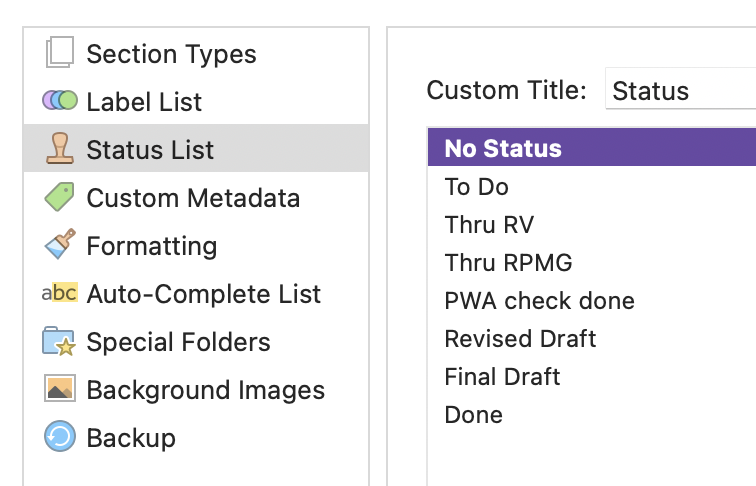Click into the Custom Title field

point(680,90)
